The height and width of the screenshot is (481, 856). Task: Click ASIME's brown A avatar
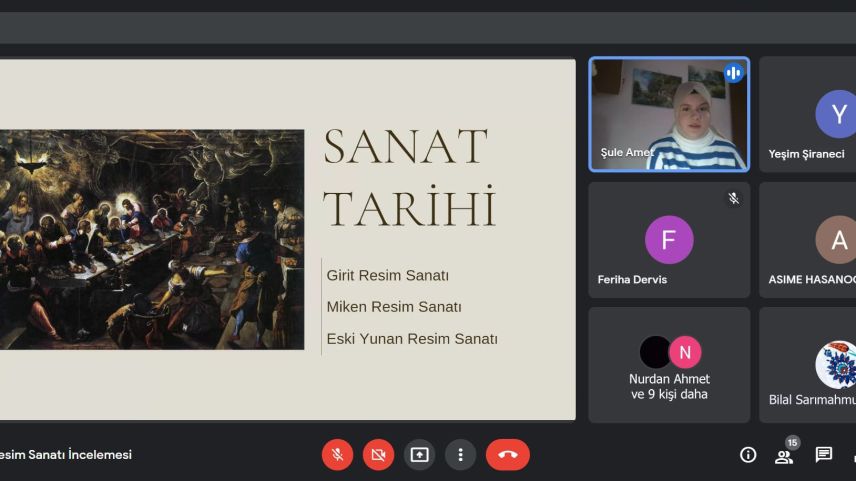[x=837, y=240]
